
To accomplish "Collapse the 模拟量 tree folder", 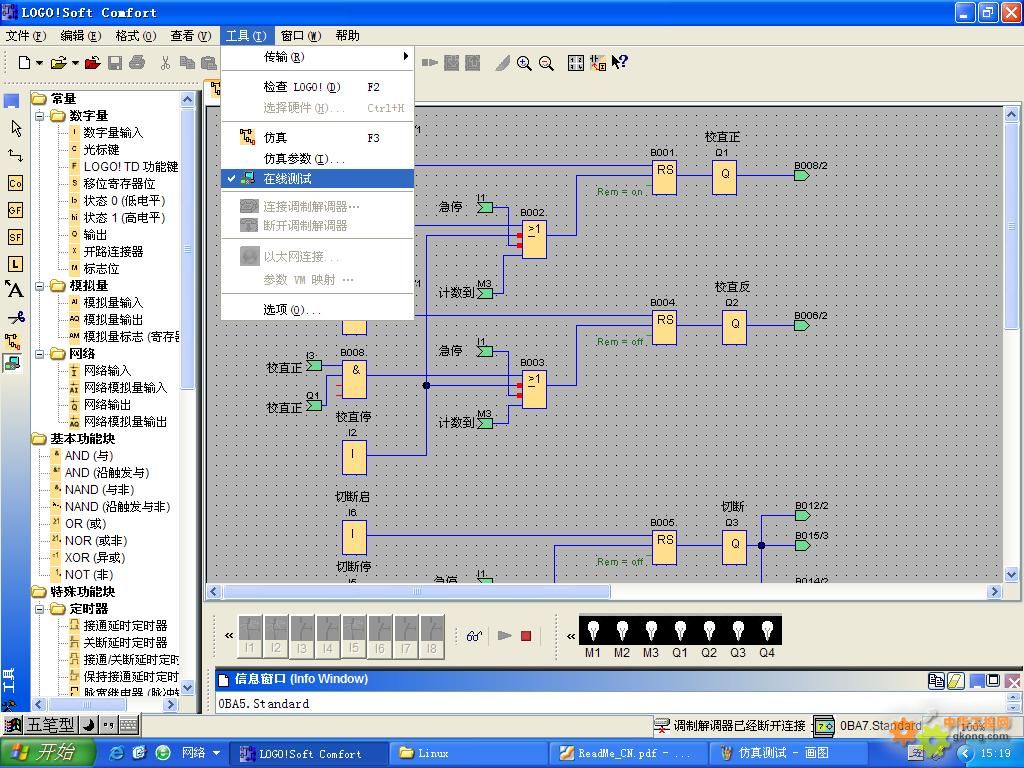I will tap(40, 286).
